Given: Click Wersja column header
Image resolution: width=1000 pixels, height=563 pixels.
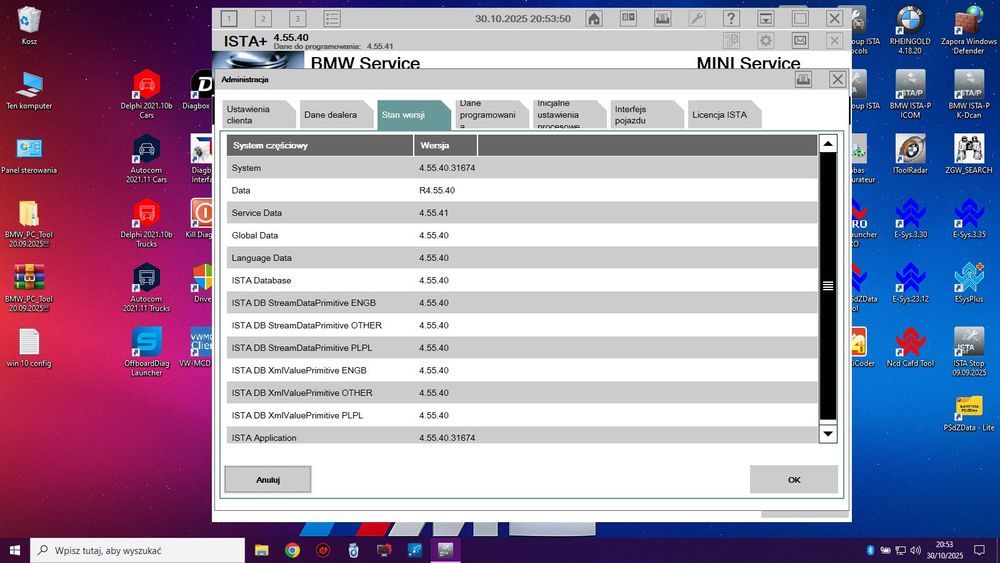Looking at the screenshot, I should pos(445,145).
